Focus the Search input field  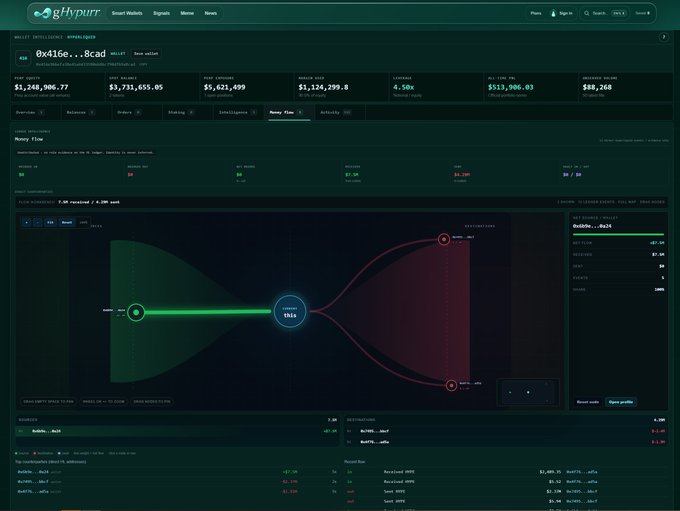[x=605, y=13]
